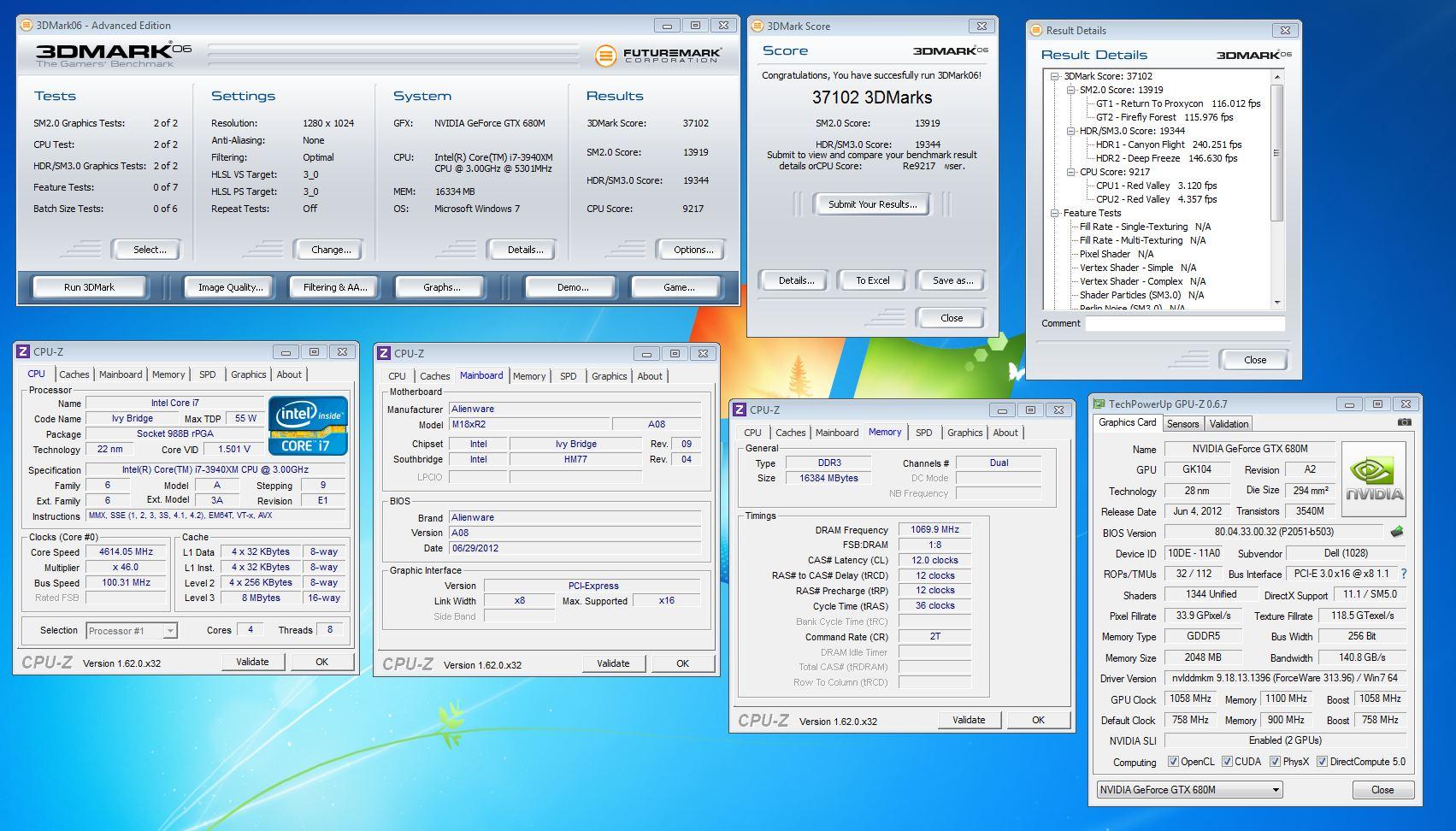1456x831 pixels.
Task: Click the Result Details window title icon
Action: 1035,30
